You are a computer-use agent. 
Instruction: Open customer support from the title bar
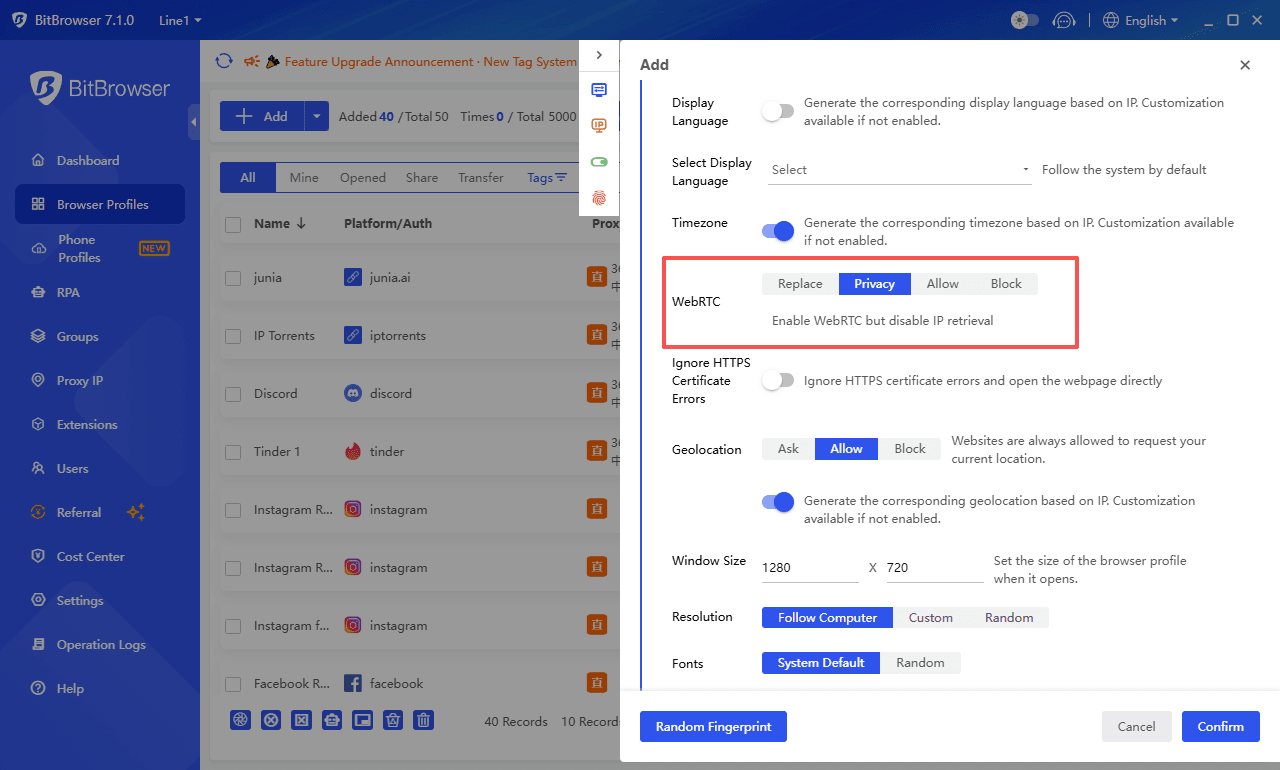(x=1063, y=19)
